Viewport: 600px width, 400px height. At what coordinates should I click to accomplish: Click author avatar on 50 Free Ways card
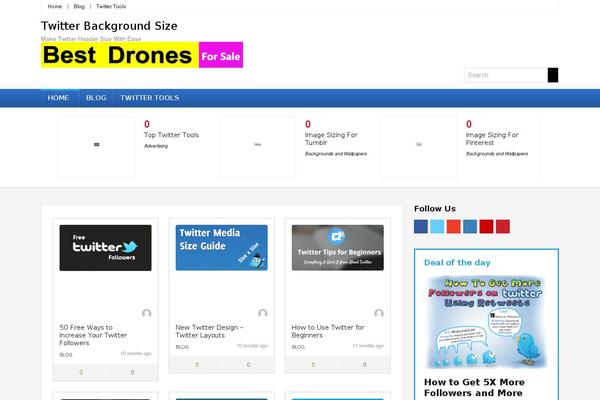pos(147,313)
